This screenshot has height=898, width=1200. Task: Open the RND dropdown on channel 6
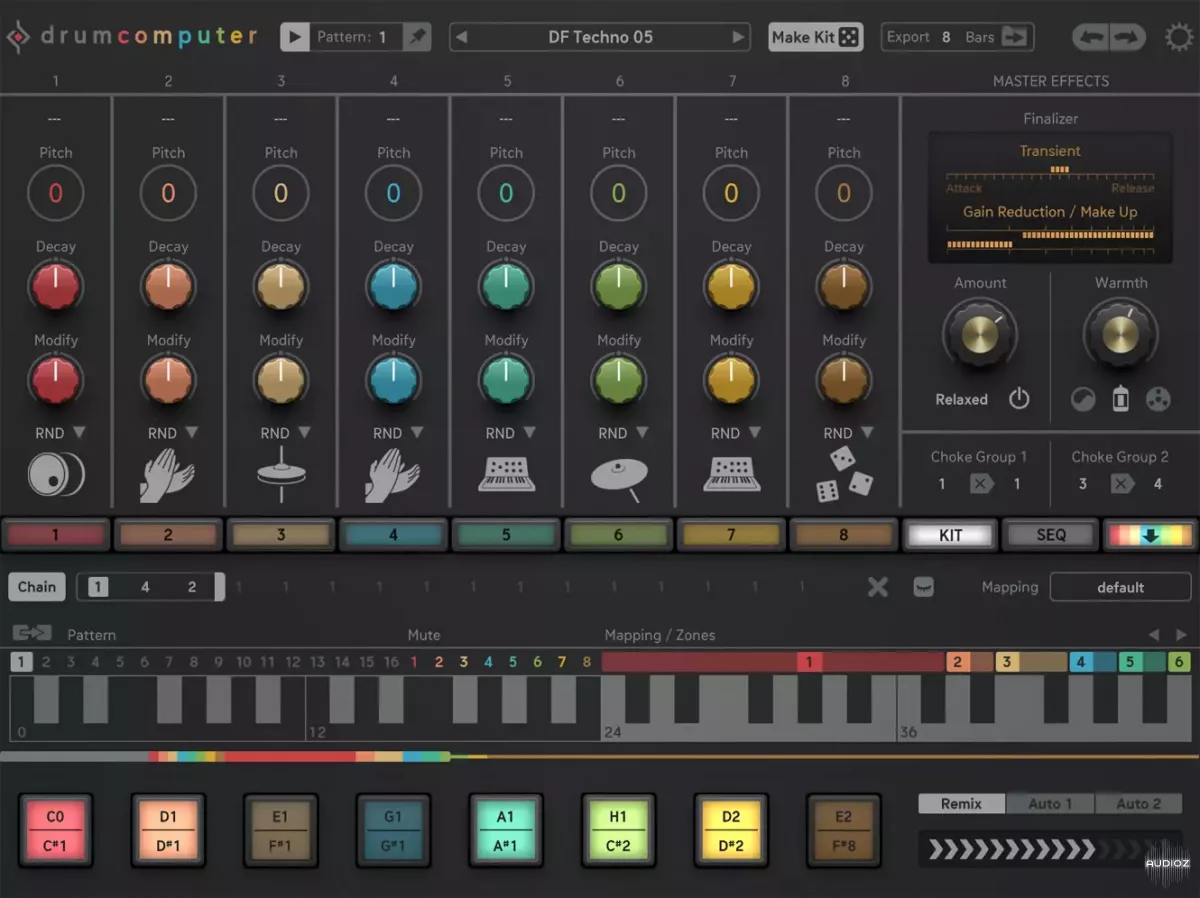point(625,433)
